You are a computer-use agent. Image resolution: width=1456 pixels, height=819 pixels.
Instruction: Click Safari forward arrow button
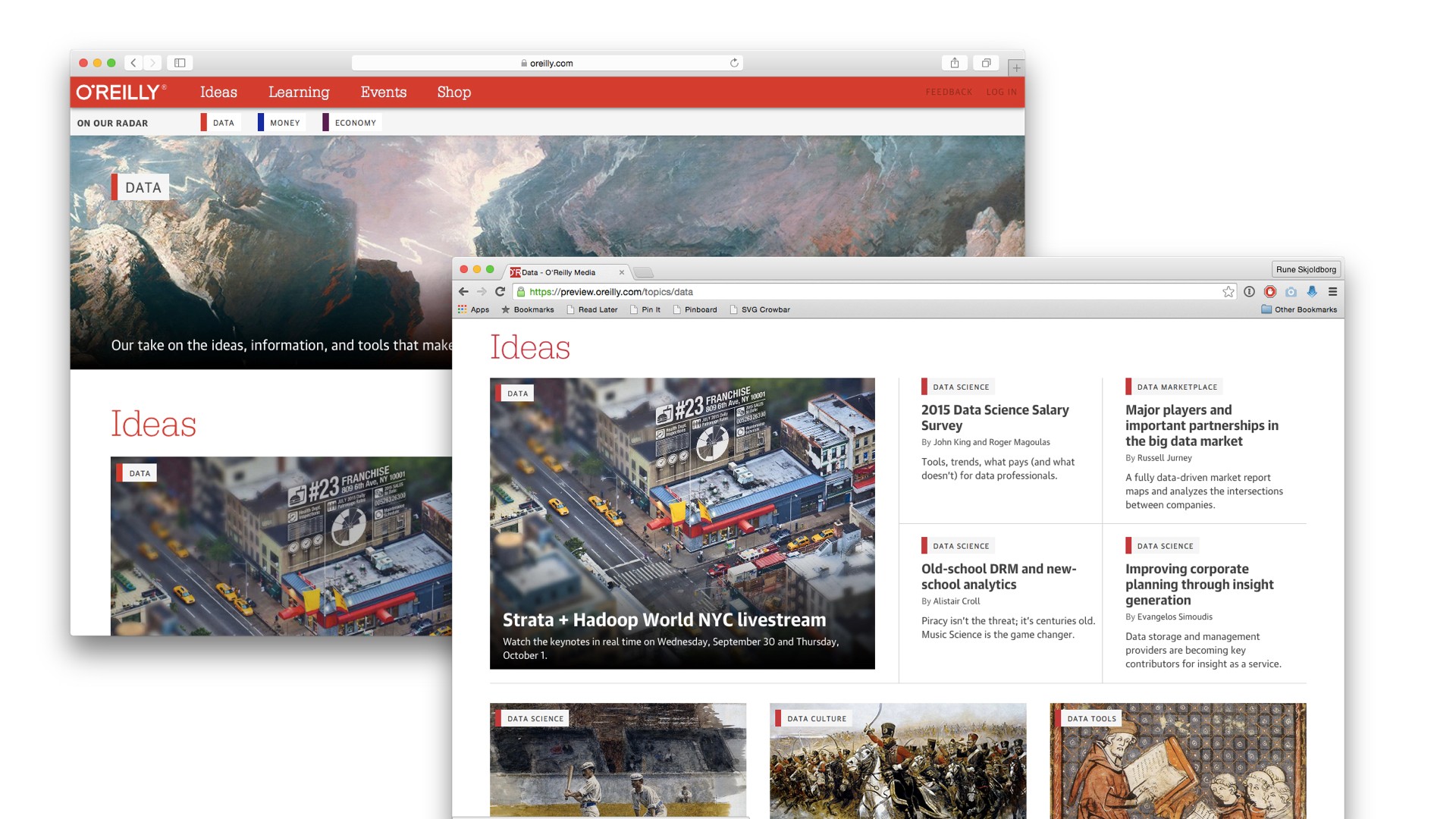(152, 63)
